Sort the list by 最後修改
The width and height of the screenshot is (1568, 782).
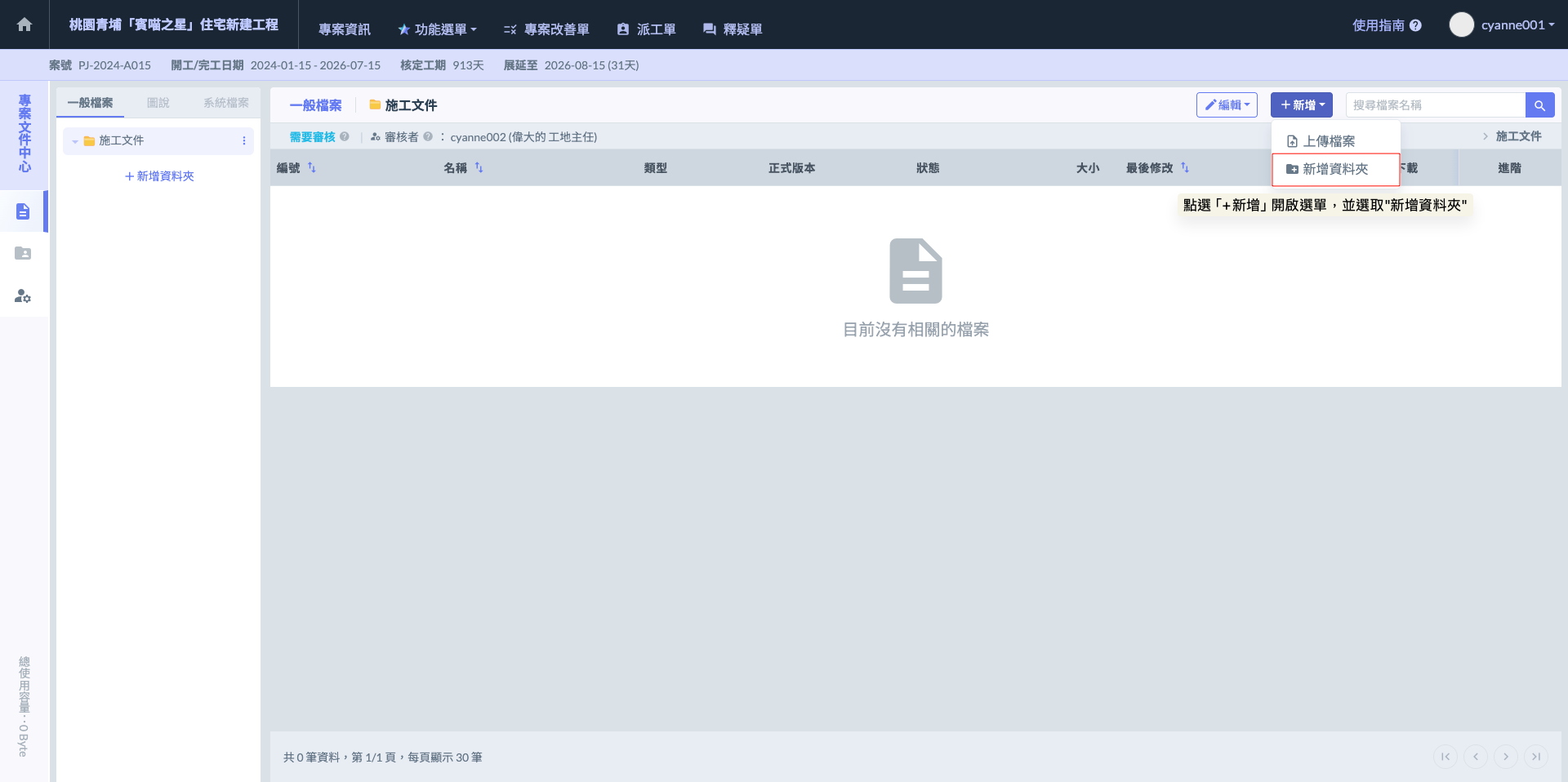coord(1184,168)
